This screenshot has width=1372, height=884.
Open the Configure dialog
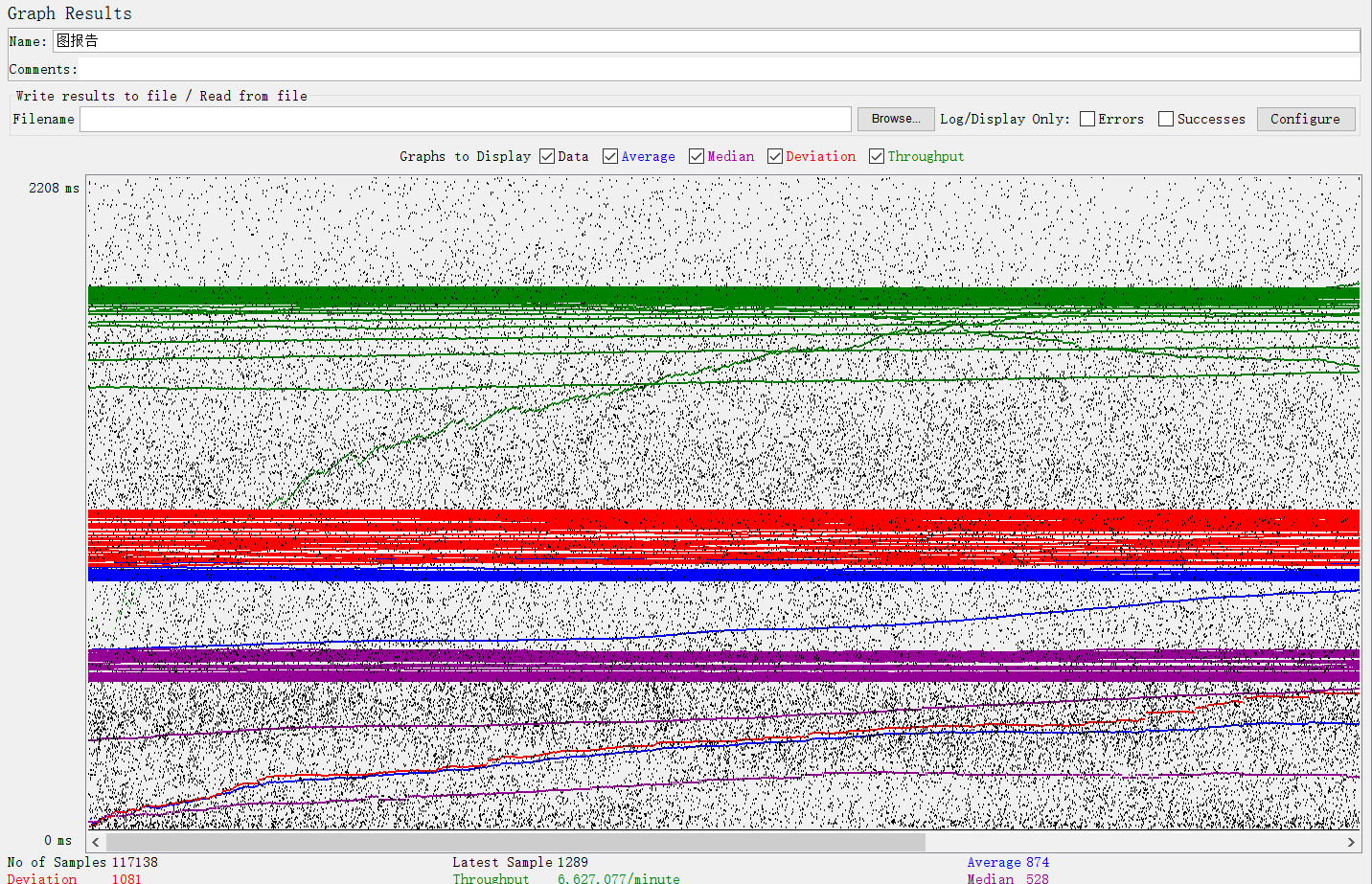point(1306,119)
